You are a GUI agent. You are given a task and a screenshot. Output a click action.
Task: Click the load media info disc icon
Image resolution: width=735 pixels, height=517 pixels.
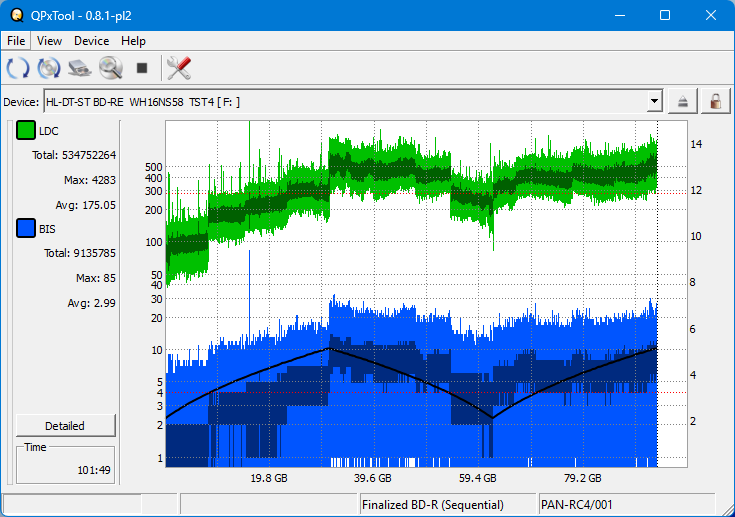tap(49, 68)
